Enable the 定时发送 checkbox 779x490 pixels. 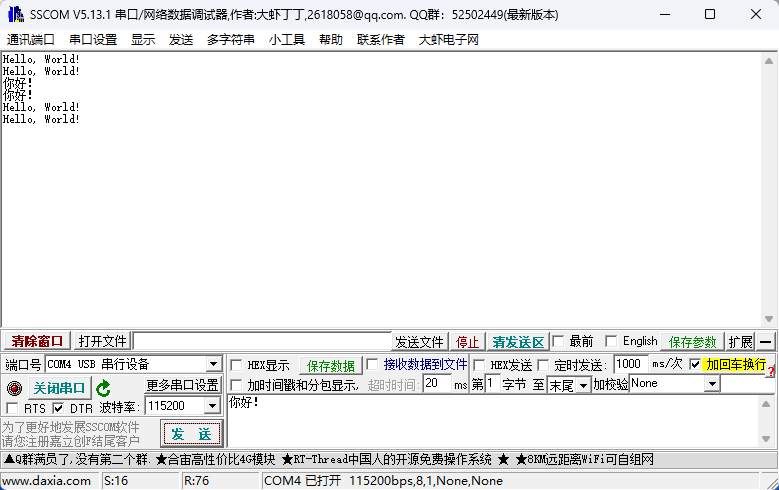tap(544, 365)
